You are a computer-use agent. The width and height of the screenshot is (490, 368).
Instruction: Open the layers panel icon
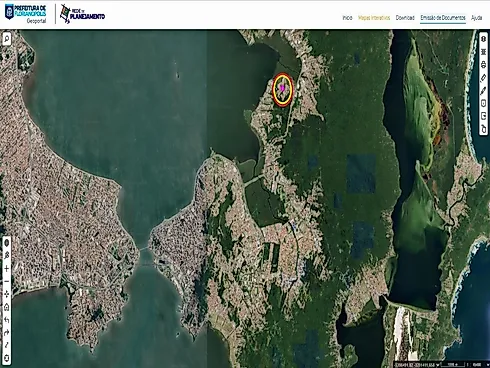coord(484,39)
